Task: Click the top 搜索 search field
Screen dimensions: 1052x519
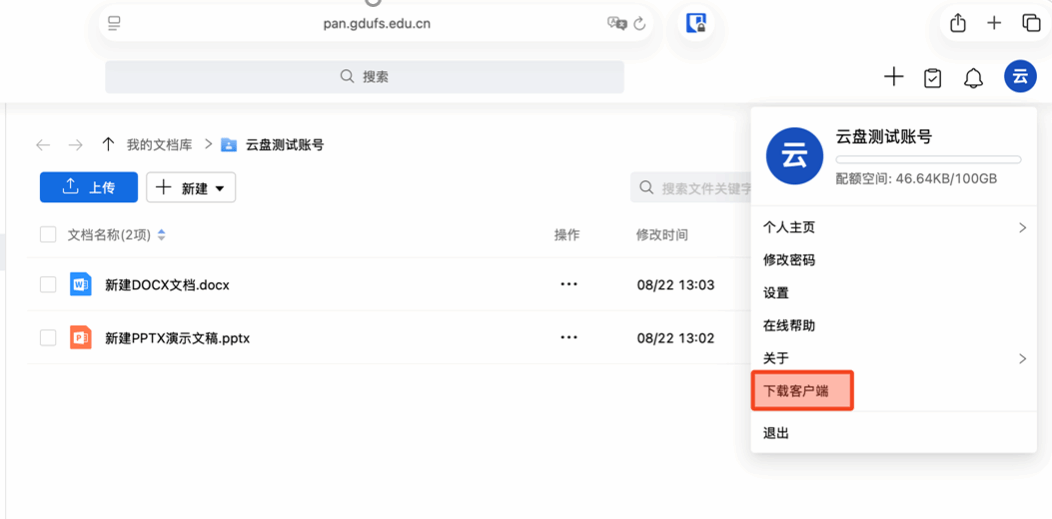Action: (364, 77)
